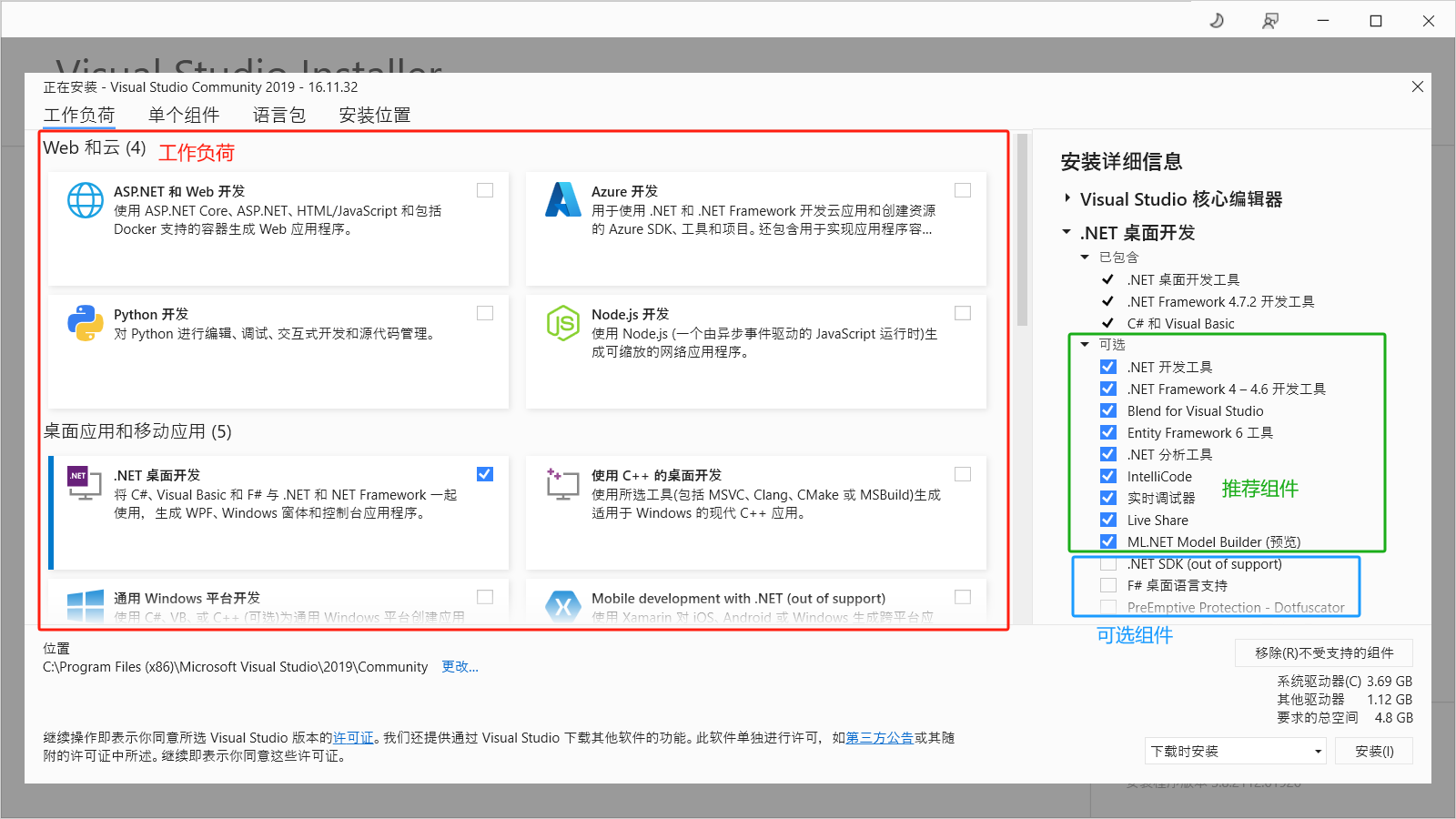Check the Azure 开发 workload checkbox
Screen dimensions: 1456x819
click(963, 190)
